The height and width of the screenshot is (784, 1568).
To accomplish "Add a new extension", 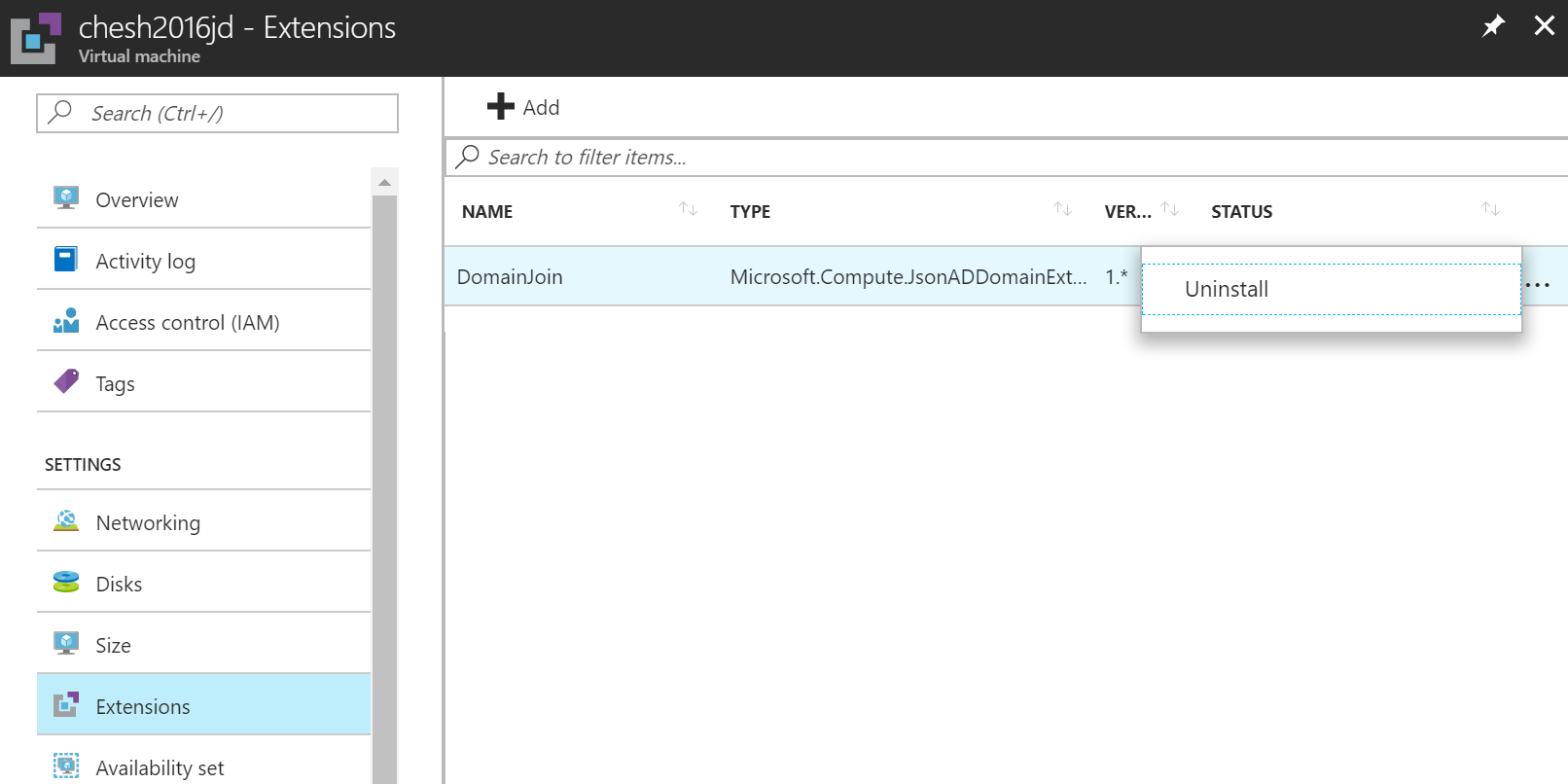I will [x=524, y=107].
